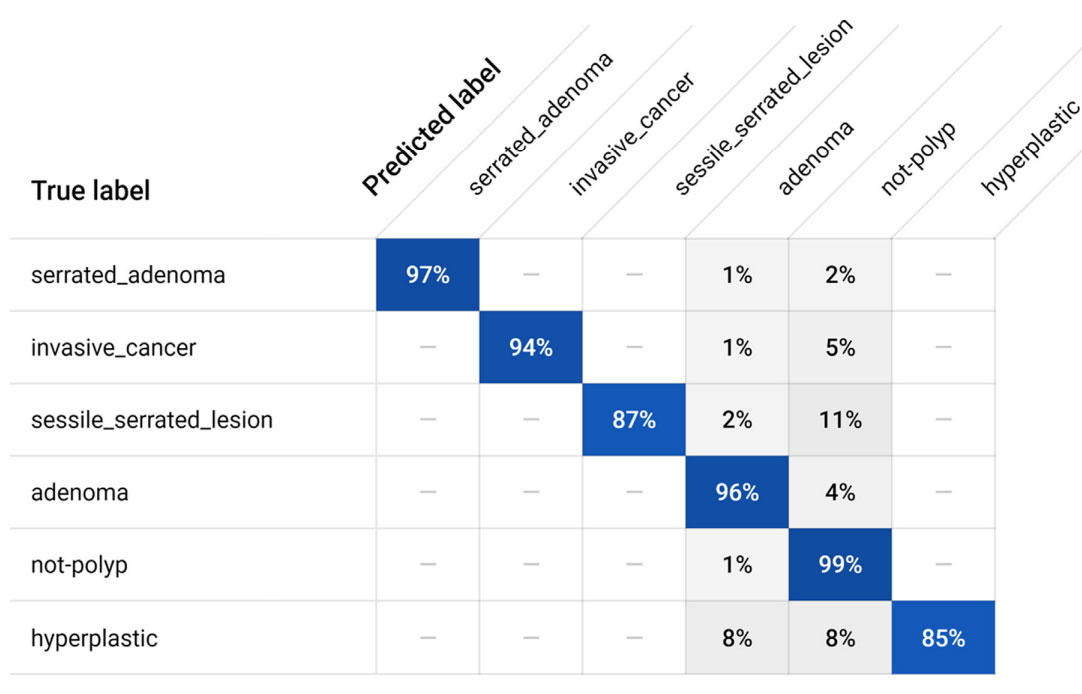The width and height of the screenshot is (1082, 694).
Task: Click the 'hyperplastic' column header
Action: tap(1030, 146)
